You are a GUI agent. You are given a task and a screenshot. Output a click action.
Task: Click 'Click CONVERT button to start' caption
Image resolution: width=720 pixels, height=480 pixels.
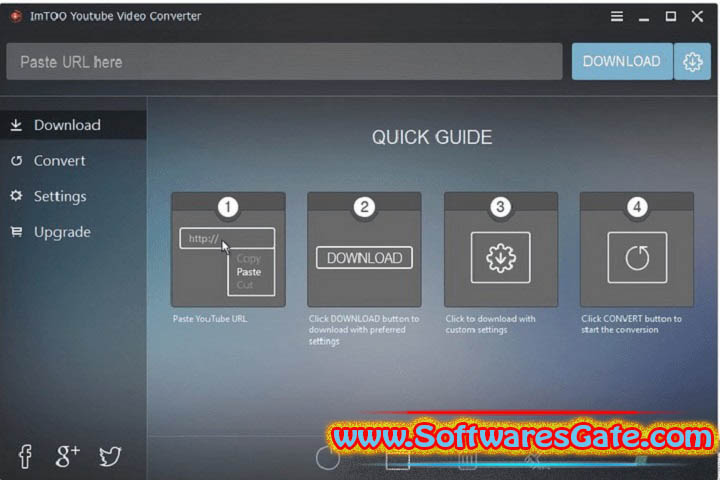631,324
